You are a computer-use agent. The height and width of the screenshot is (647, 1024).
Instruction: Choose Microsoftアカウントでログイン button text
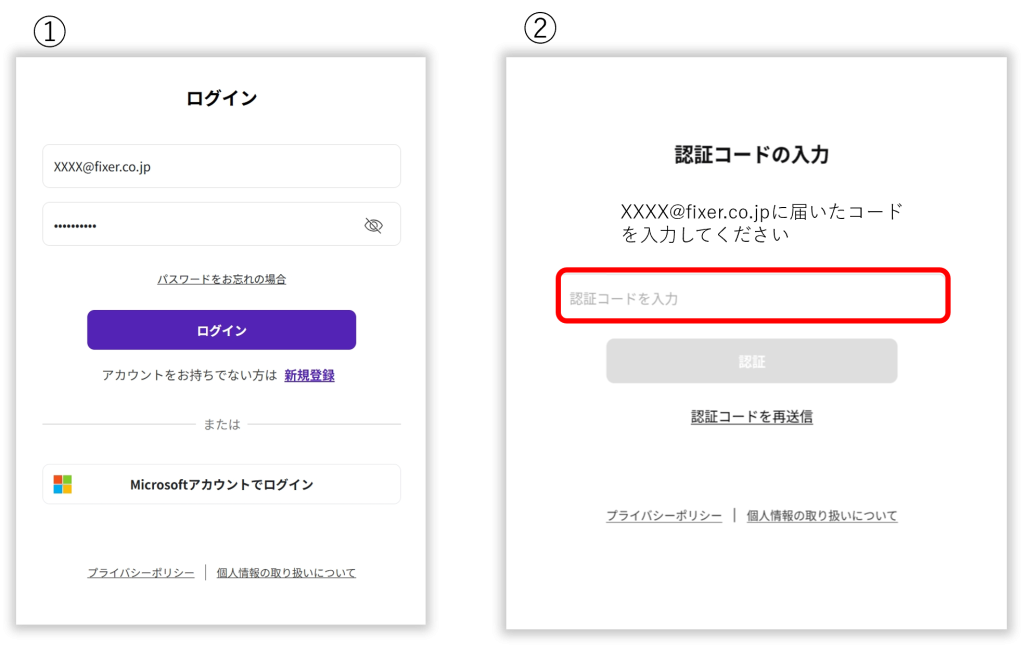pos(221,484)
